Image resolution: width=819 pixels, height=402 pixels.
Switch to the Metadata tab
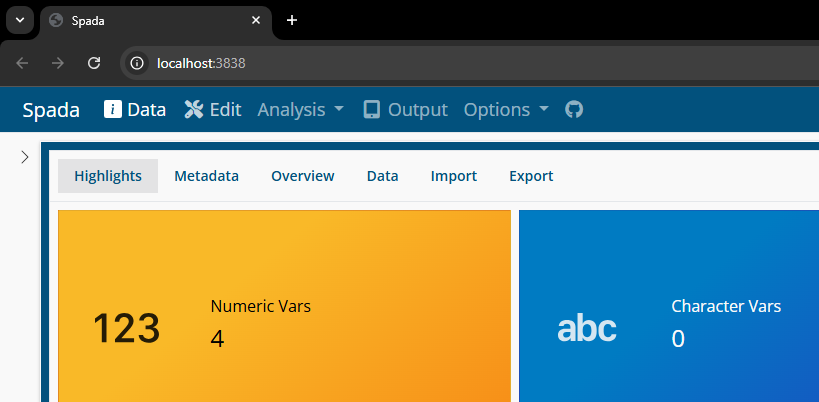(206, 176)
